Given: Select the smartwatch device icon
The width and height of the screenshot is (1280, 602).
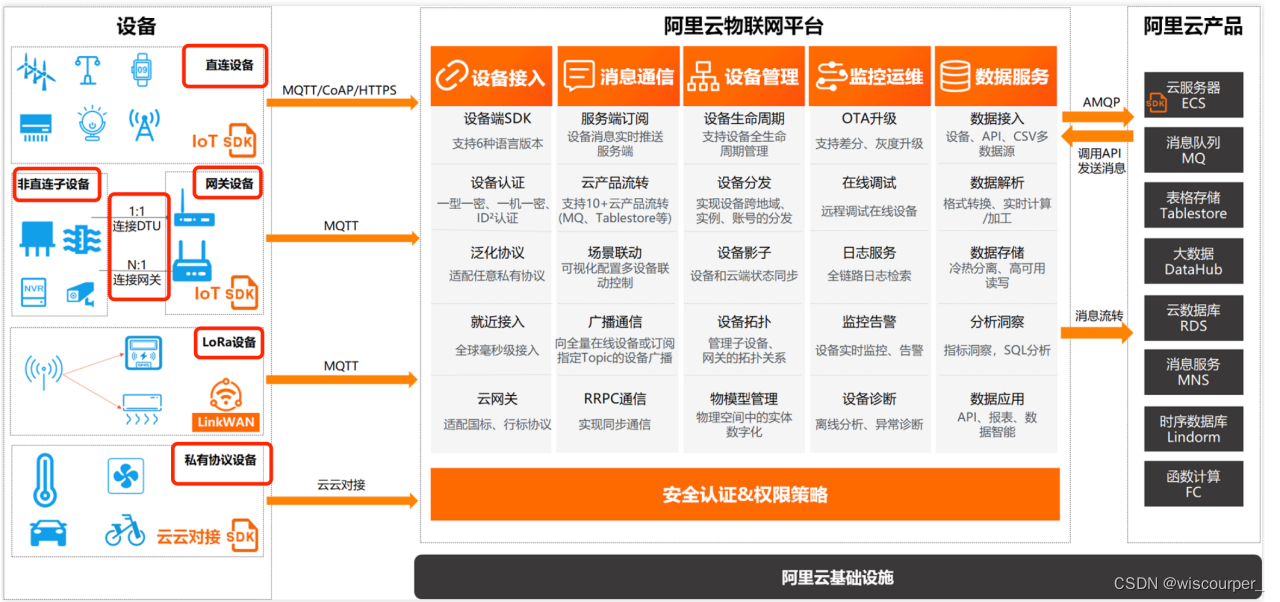Looking at the screenshot, I should point(142,69).
